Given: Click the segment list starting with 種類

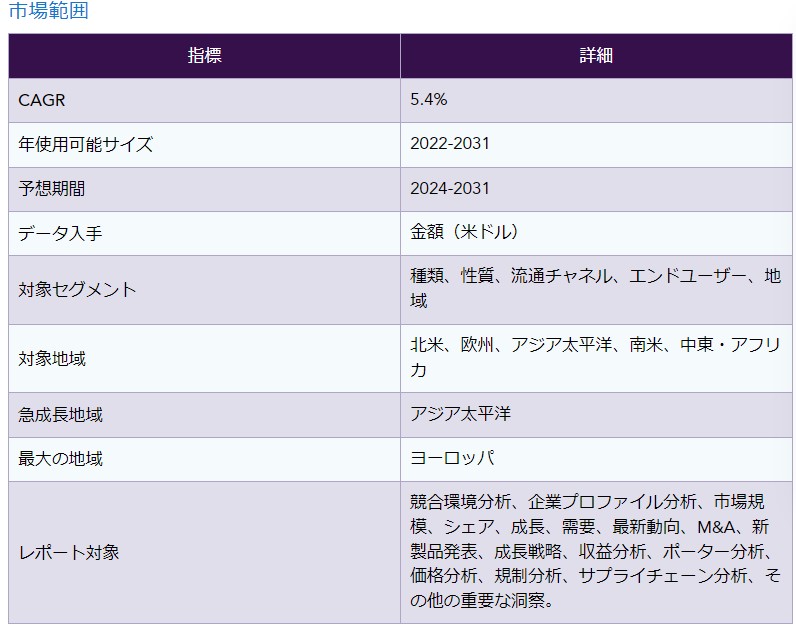Looking at the screenshot, I should click(595, 288).
